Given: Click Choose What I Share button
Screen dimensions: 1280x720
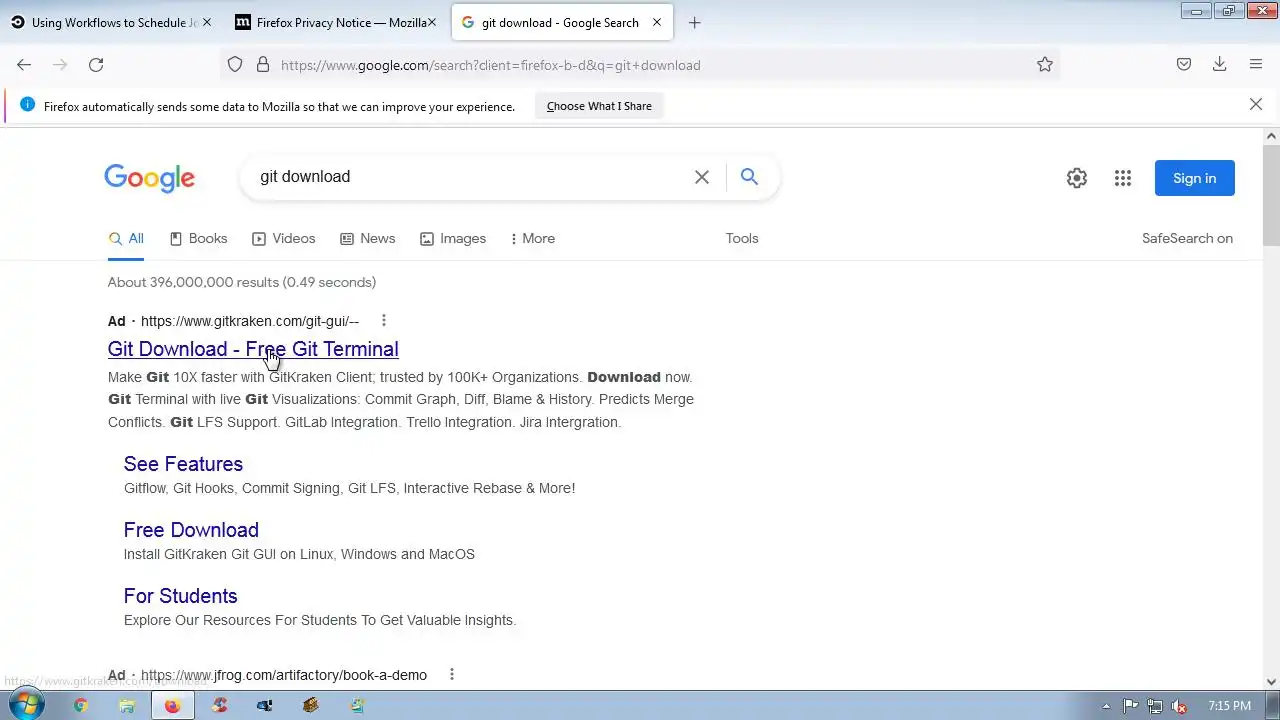Looking at the screenshot, I should (599, 106).
